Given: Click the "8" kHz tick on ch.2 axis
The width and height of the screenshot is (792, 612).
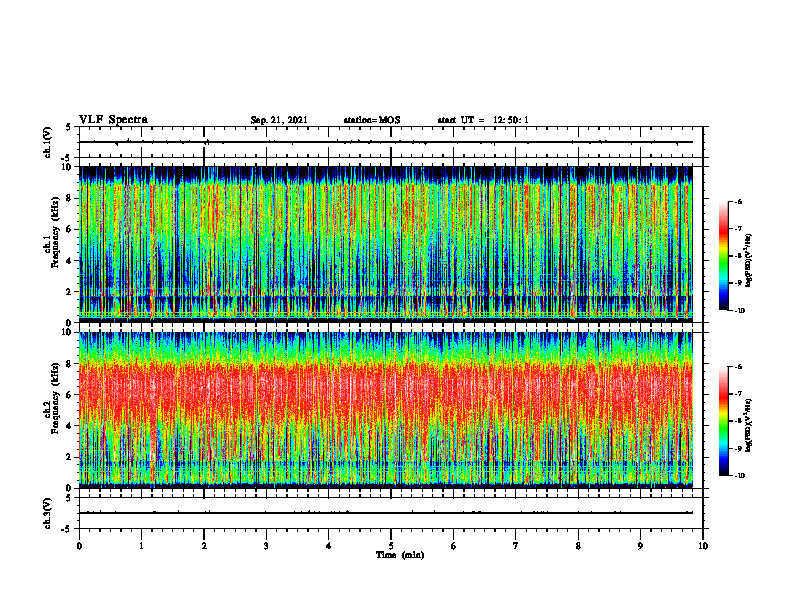Looking at the screenshot, I should pyautogui.click(x=69, y=364).
